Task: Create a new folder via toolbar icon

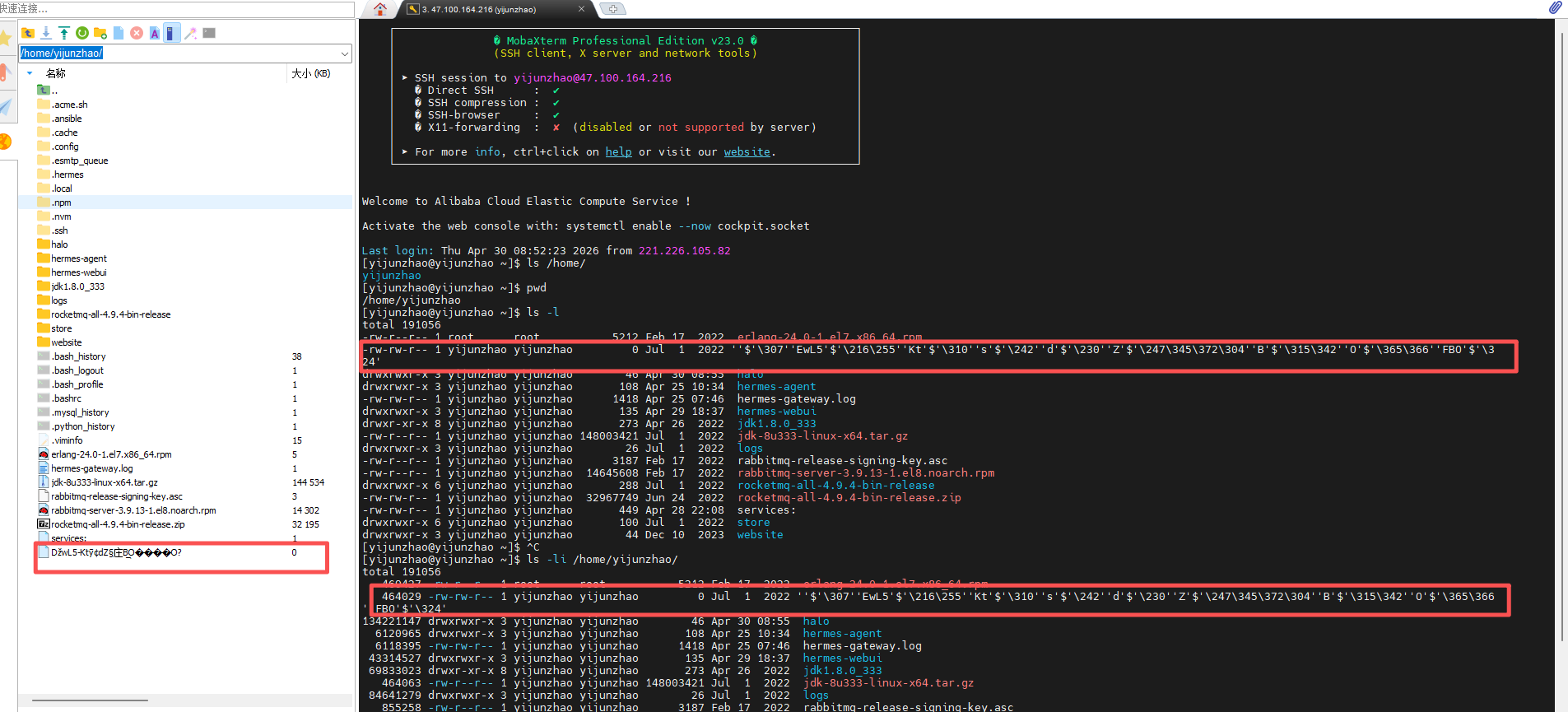Action: point(100,33)
